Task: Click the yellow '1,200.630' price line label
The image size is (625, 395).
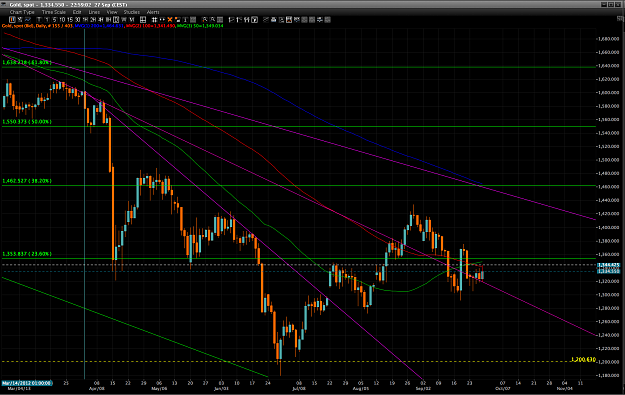Action: coord(583,359)
